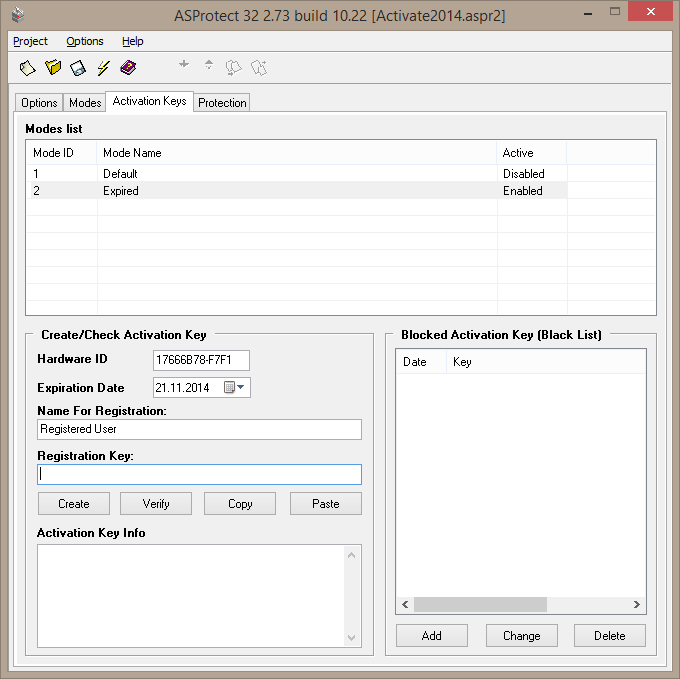Open the Options menu
The height and width of the screenshot is (679, 680).
(85, 41)
